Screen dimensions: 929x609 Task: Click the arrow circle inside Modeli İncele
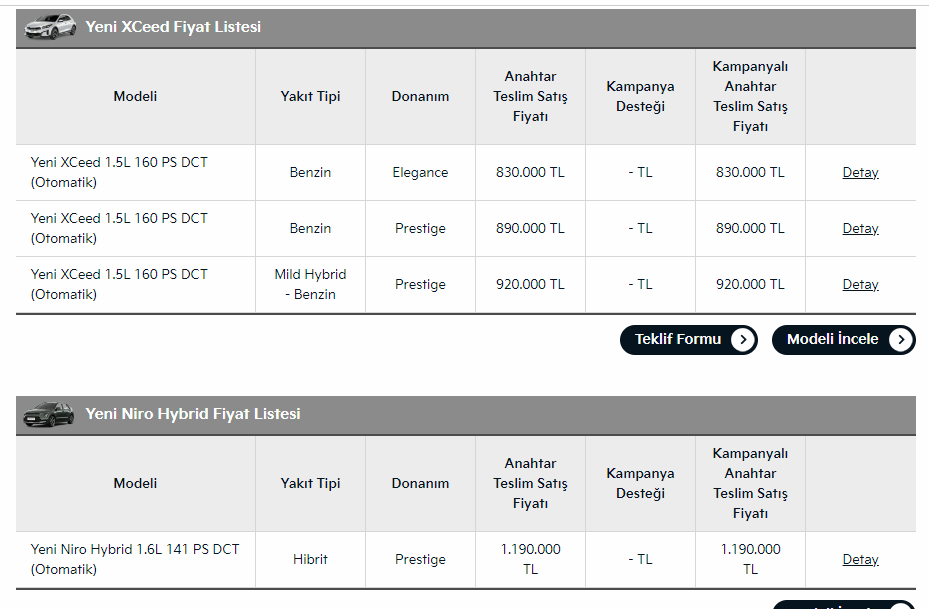click(x=900, y=340)
